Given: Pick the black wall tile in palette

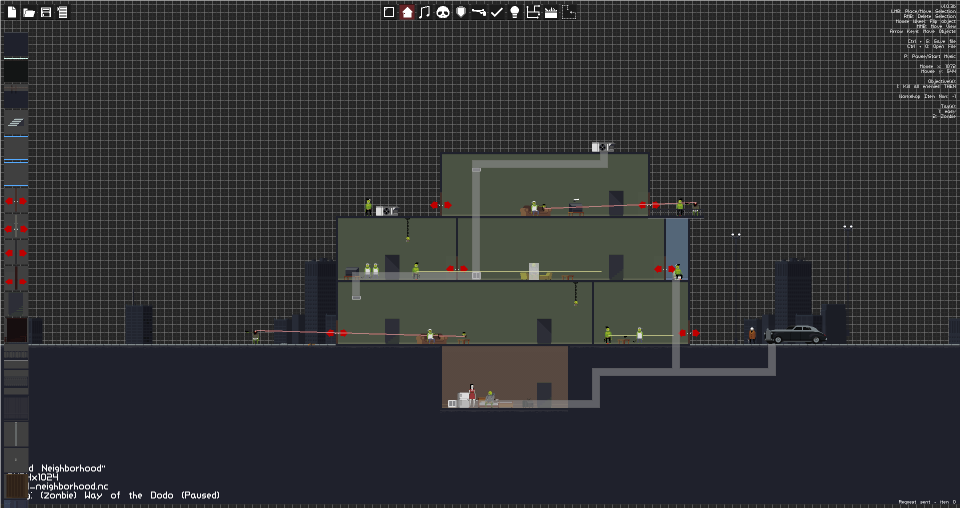Looking at the screenshot, I should pyautogui.click(x=16, y=71).
